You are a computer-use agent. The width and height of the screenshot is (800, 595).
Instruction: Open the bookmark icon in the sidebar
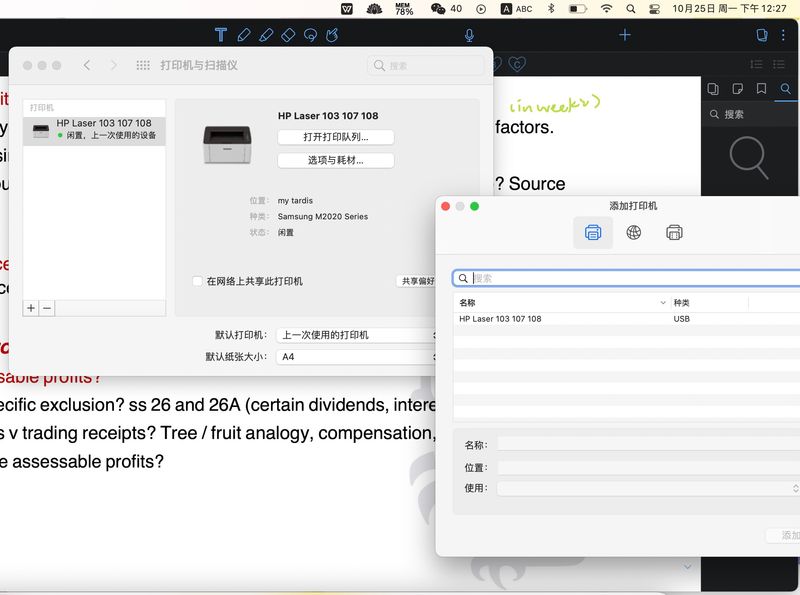pyautogui.click(x=761, y=89)
